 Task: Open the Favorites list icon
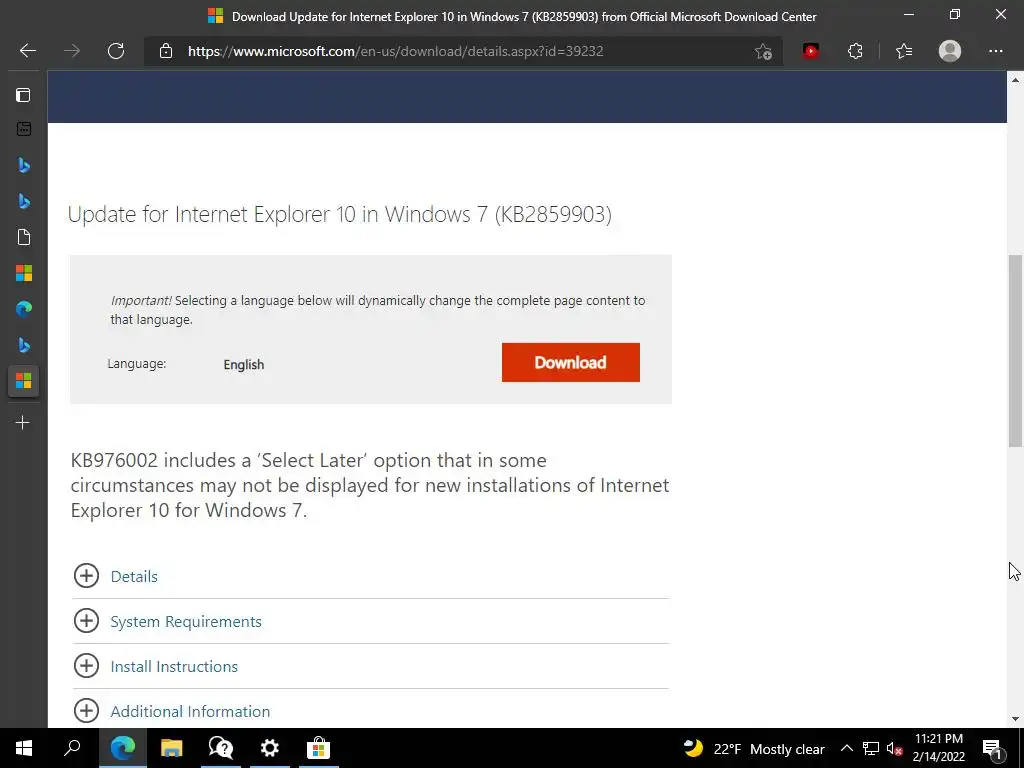pos(904,51)
